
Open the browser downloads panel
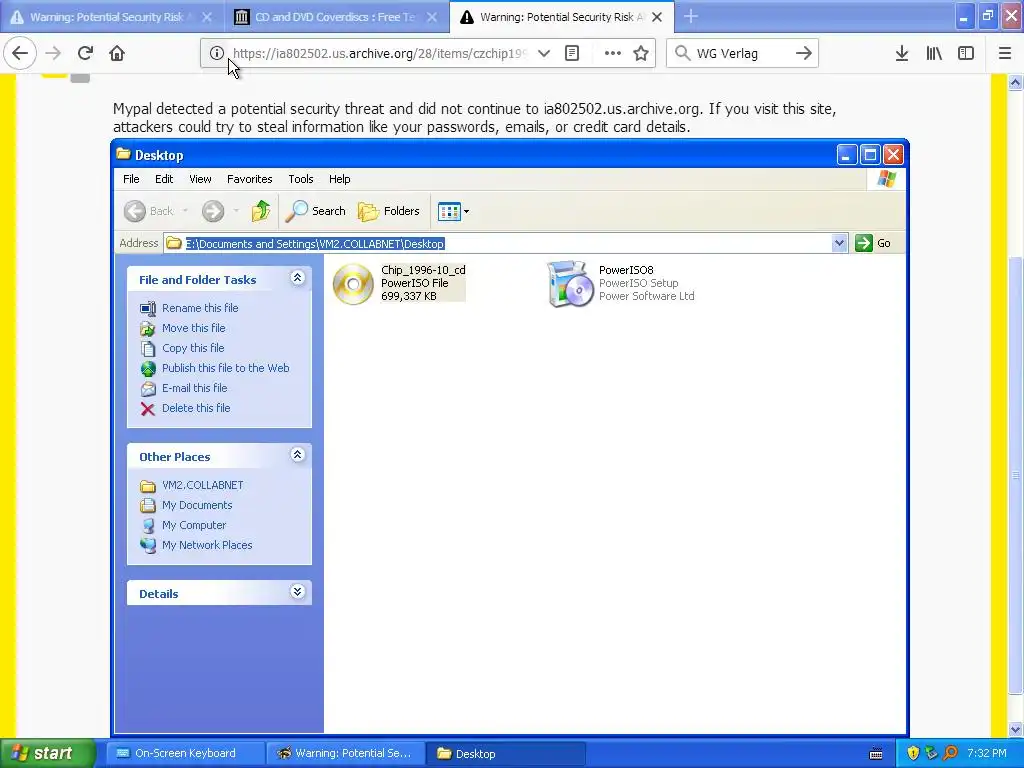coord(902,53)
